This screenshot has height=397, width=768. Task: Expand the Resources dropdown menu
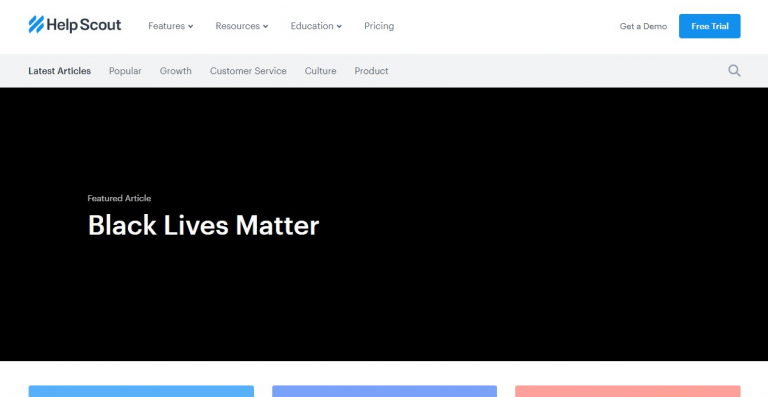pos(241,26)
